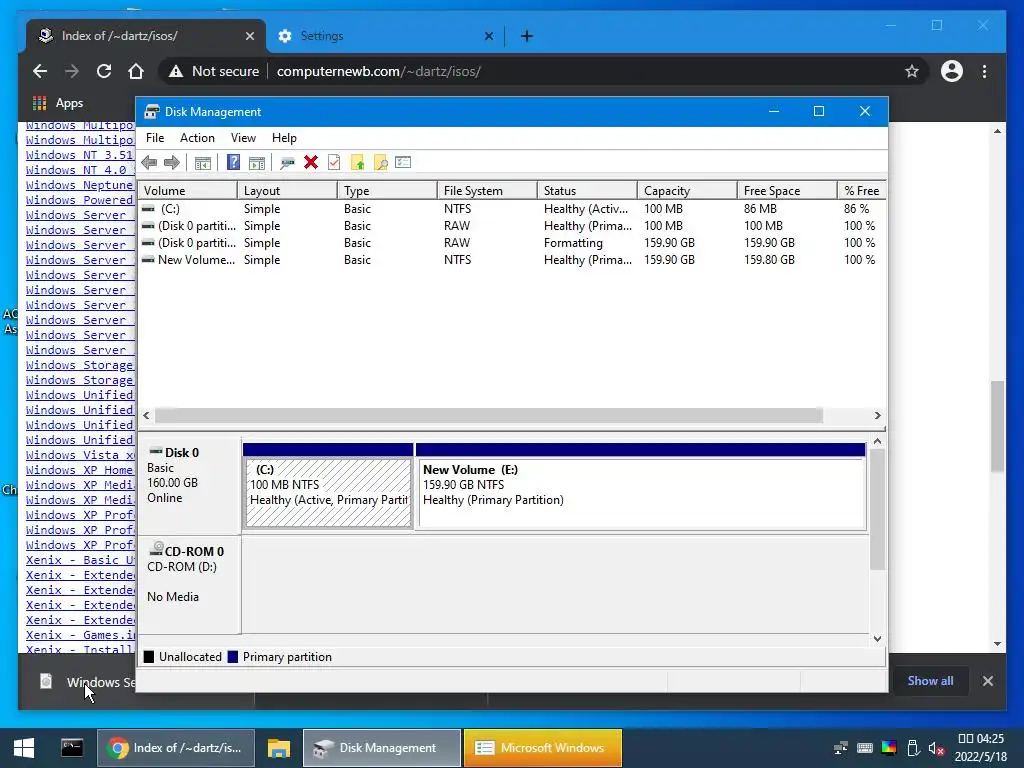Open the File menu in Disk Management

point(155,138)
